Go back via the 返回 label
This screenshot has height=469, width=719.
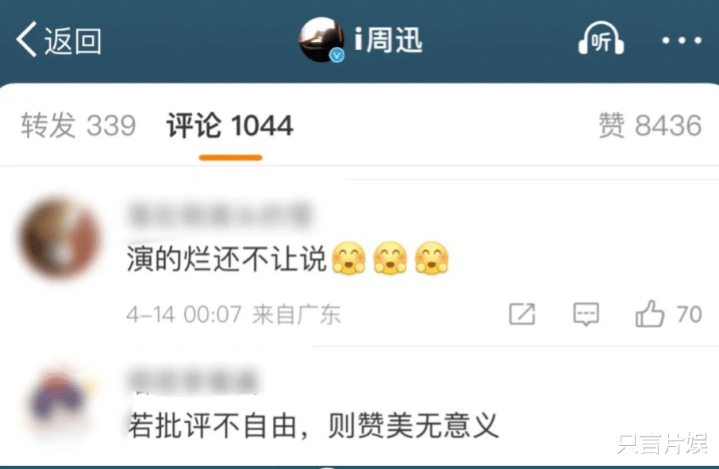point(73,41)
